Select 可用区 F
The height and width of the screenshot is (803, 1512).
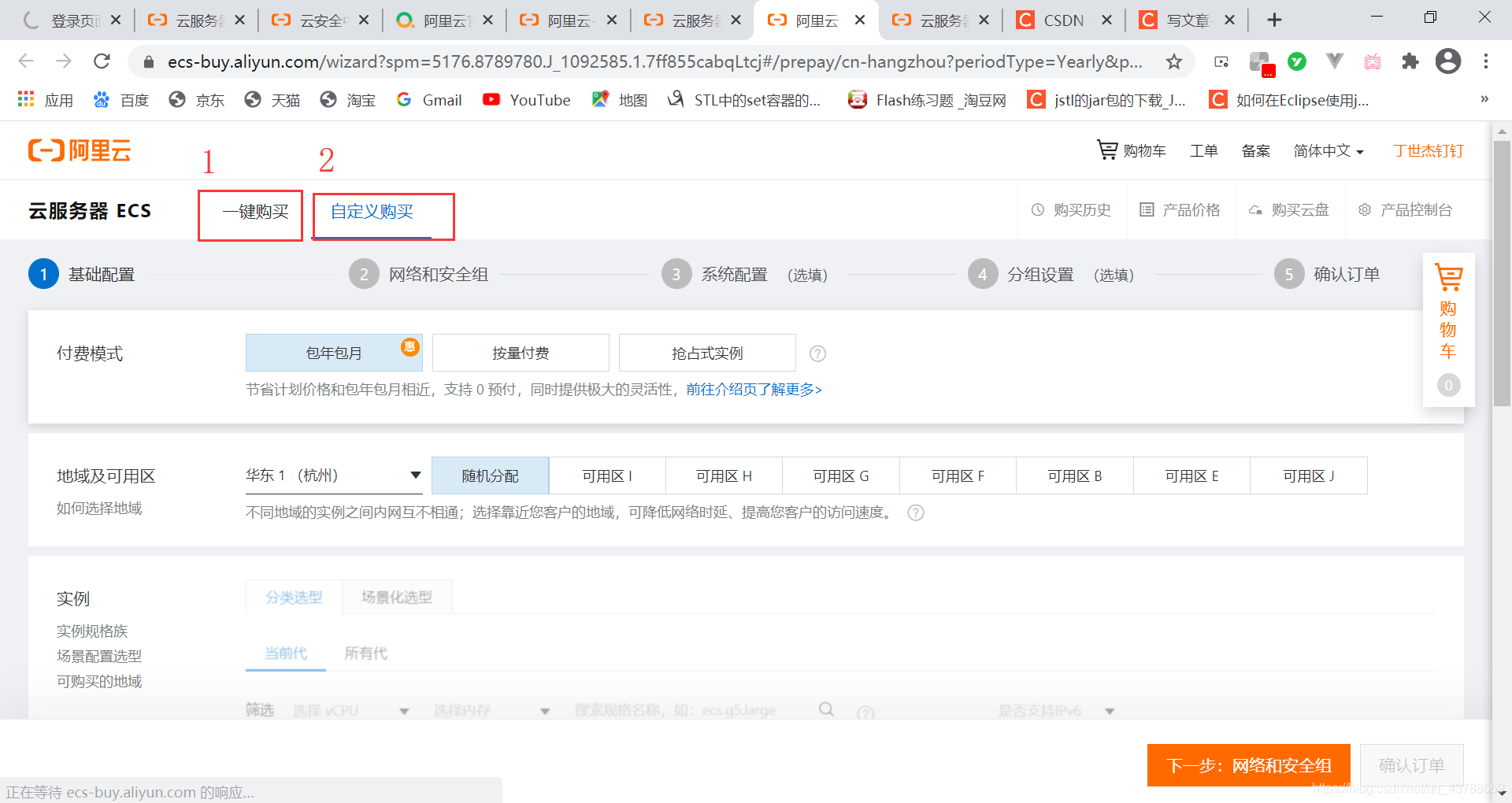pos(958,476)
